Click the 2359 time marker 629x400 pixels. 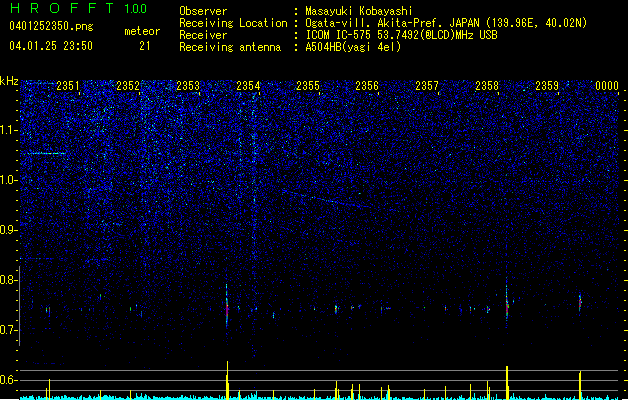tap(547, 86)
